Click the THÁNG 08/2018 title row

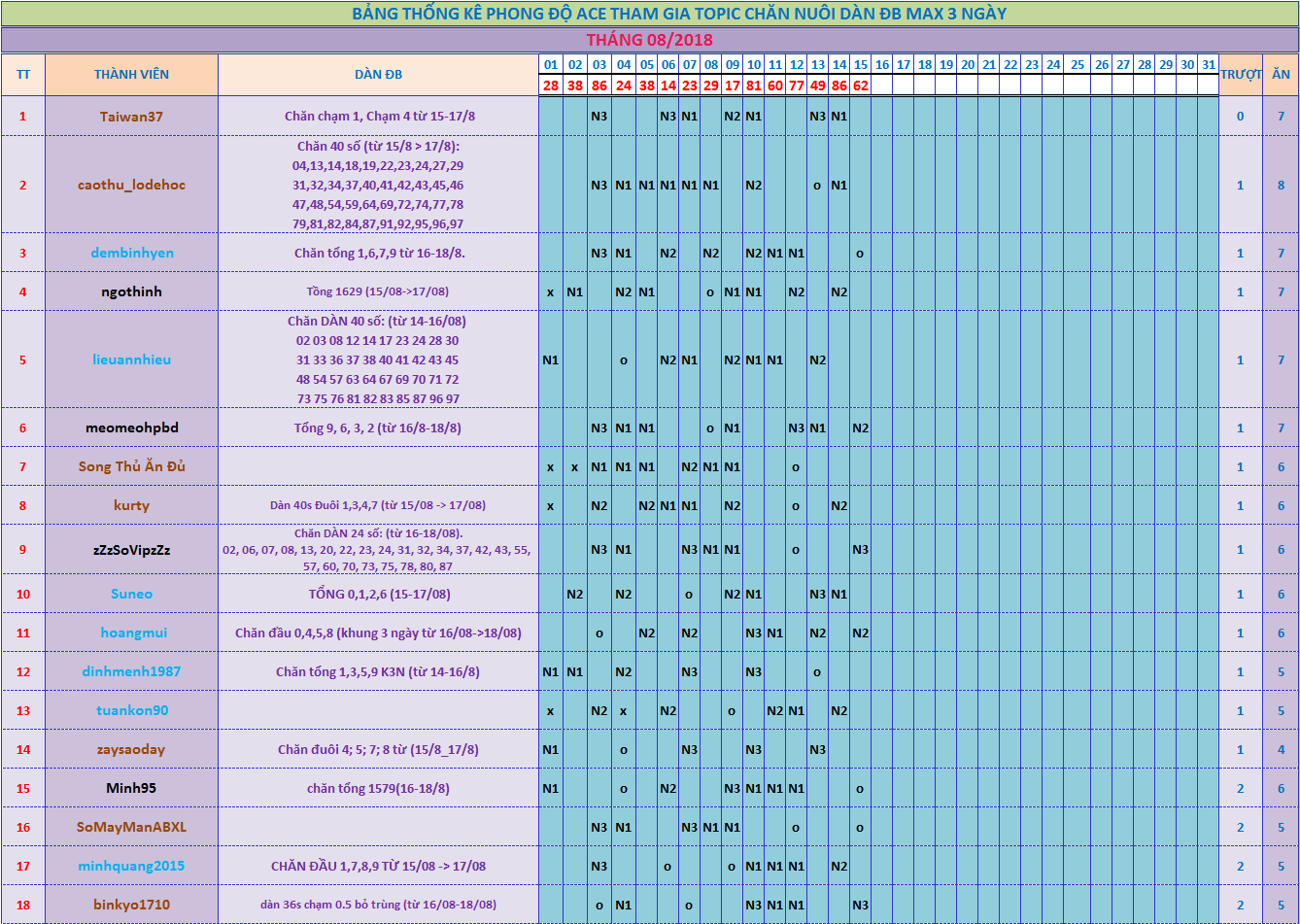(x=649, y=40)
